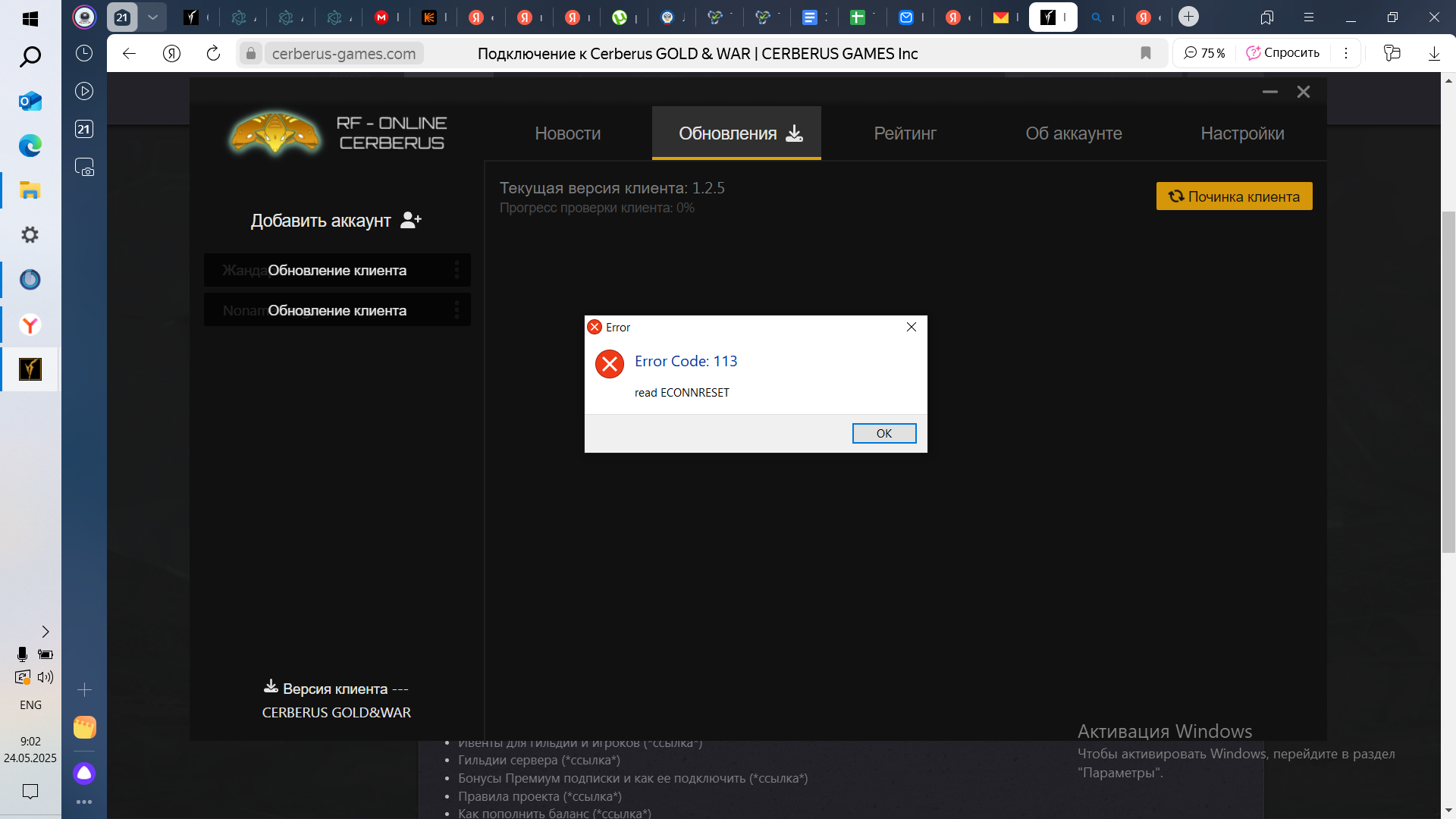This screenshot has height=819, width=1456.
Task: Click the browser reload page icon
Action: pos(213,53)
